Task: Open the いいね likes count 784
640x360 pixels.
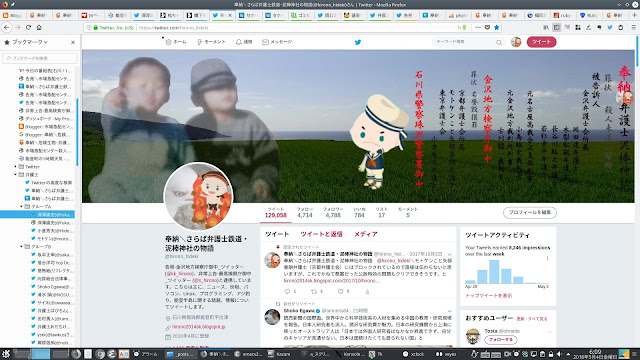Action: [359, 212]
